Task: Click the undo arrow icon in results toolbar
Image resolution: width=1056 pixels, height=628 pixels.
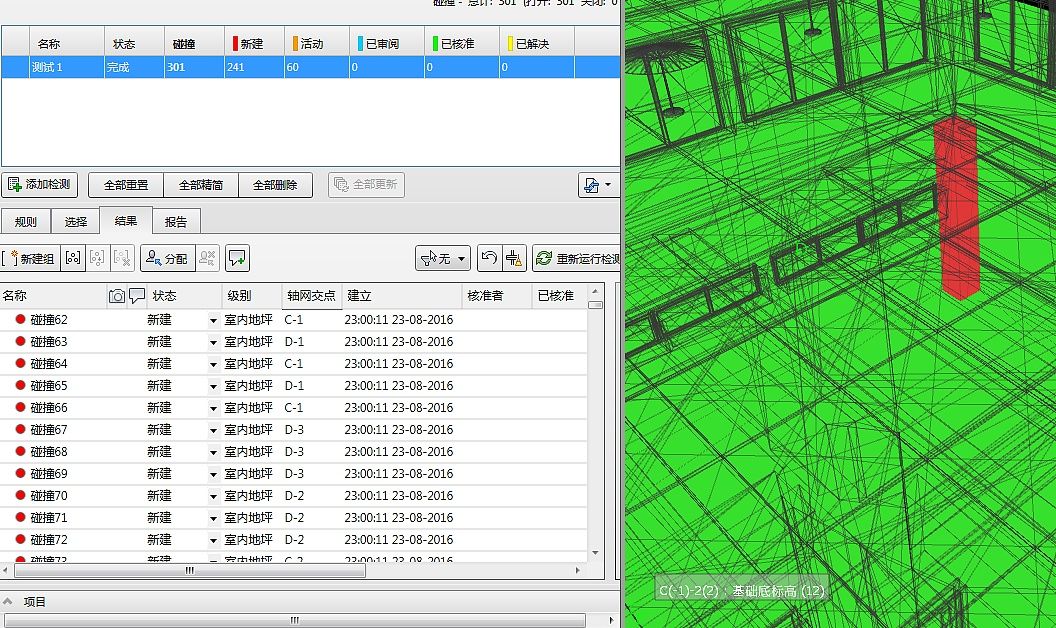Action: coord(489,258)
